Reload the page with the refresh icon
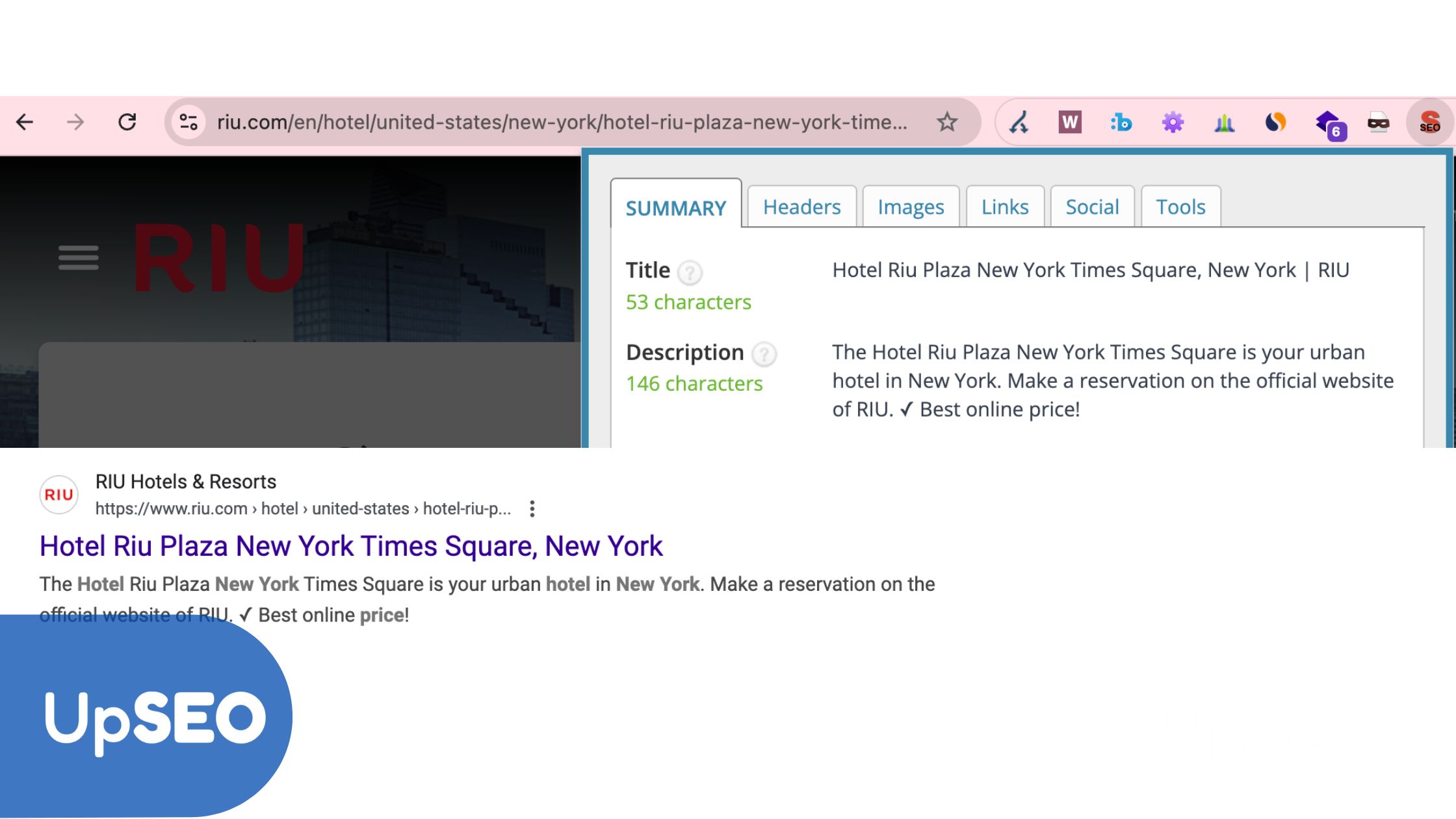This screenshot has height=819, width=1456. coord(127,122)
